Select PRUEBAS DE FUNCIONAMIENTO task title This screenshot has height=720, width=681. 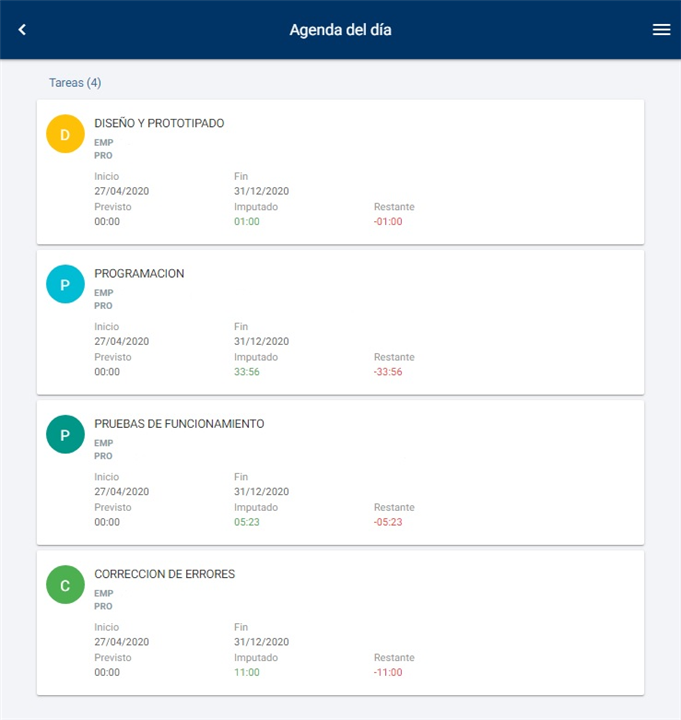click(179, 424)
